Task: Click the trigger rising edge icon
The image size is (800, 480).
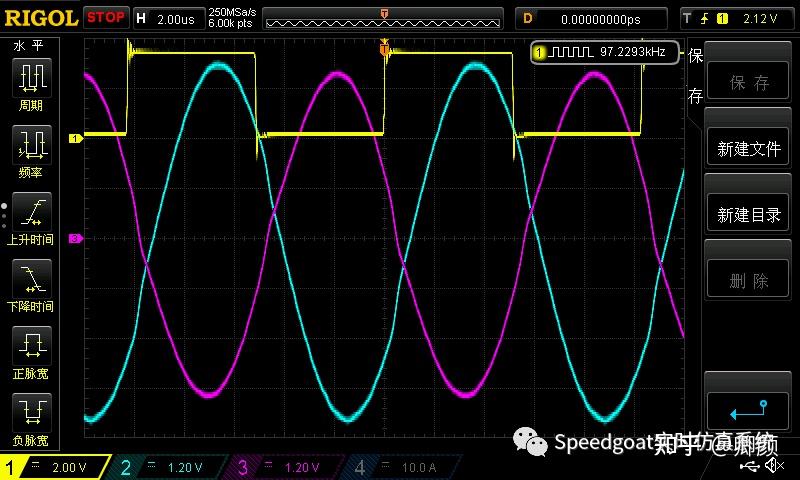Action: point(705,19)
